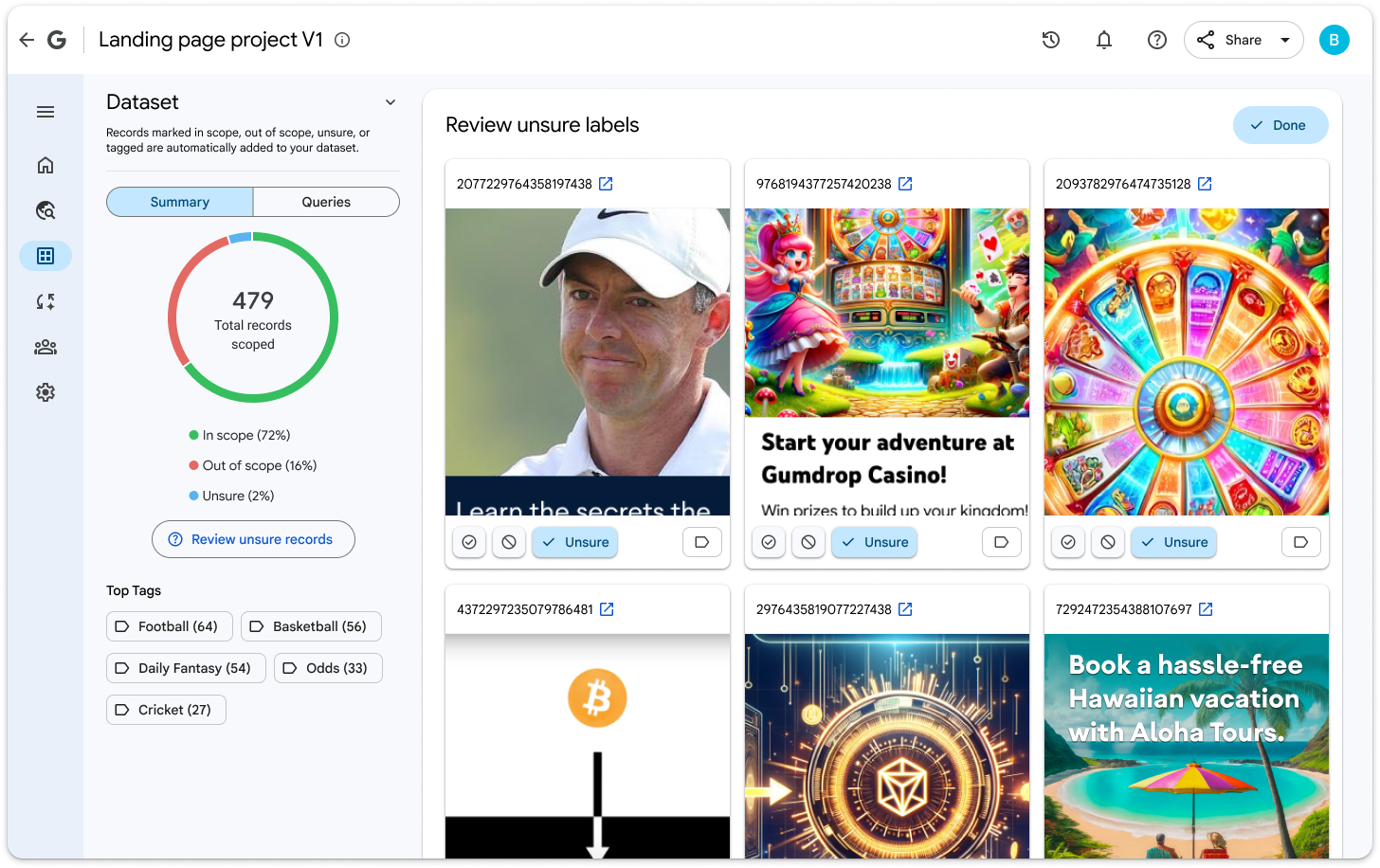Image resolution: width=1380 pixels, height=868 pixels.
Task: Open the sparkle refresh sidebar icon
Action: [45, 301]
